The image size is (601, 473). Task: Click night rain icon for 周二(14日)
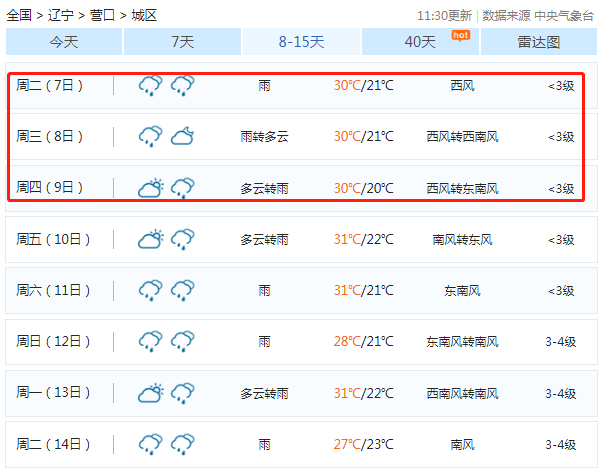click(182, 444)
